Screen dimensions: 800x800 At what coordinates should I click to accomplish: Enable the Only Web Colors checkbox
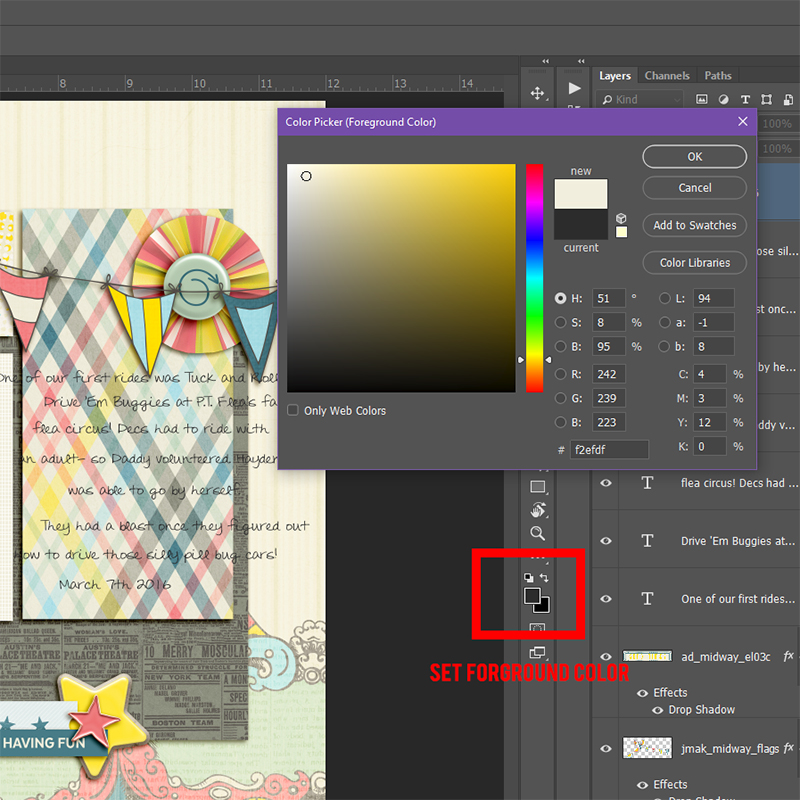[x=293, y=410]
